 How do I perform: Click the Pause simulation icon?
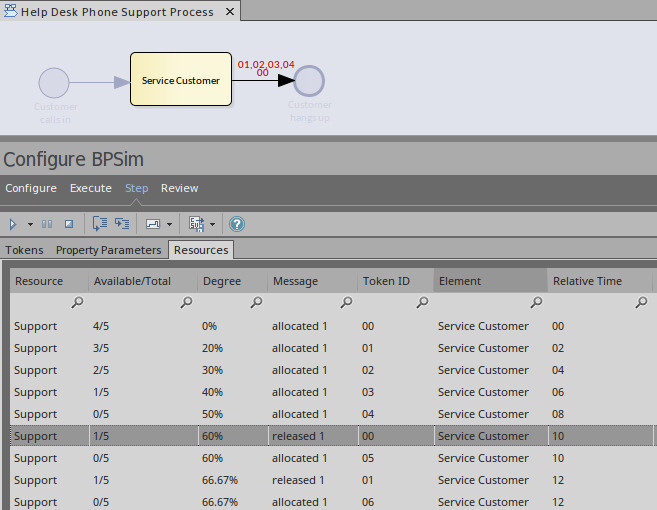tap(47, 224)
